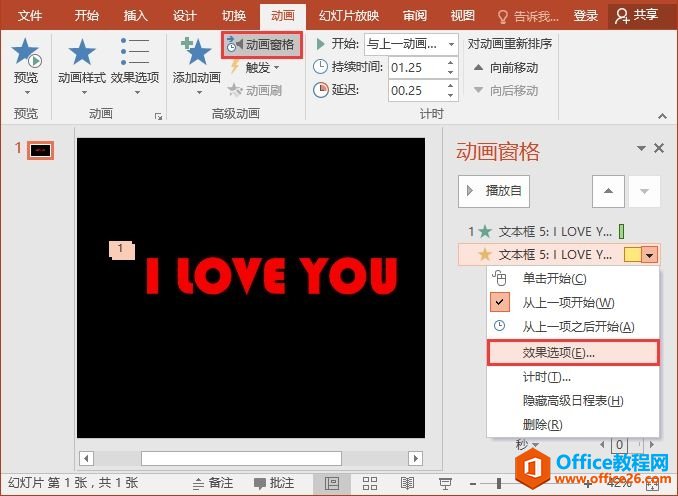Expand the Start timing combo box

(x=451, y=44)
